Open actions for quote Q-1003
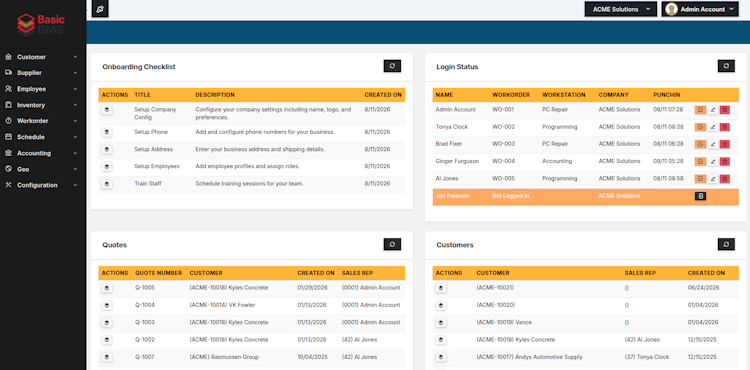This screenshot has width=750, height=370. click(x=107, y=323)
